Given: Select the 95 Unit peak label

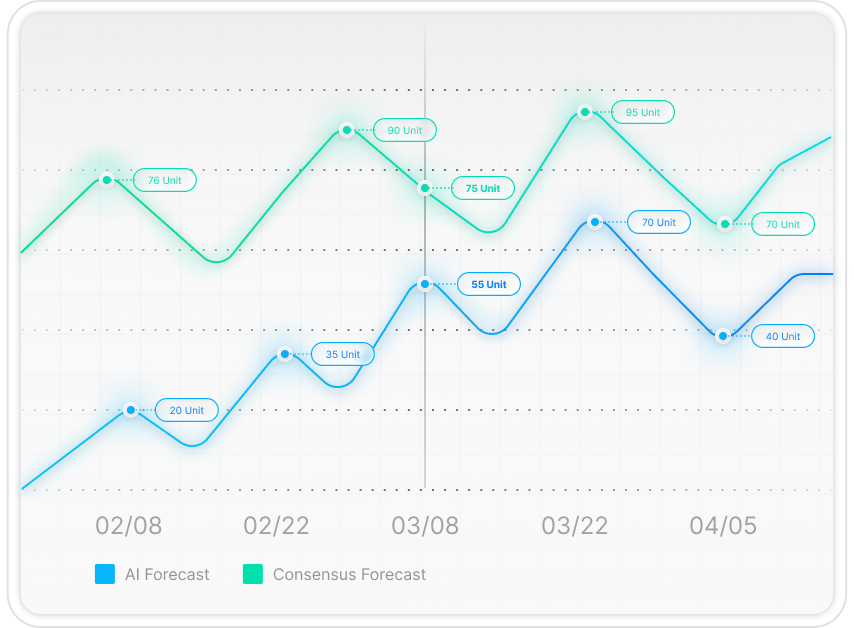Looking at the screenshot, I should tap(643, 113).
